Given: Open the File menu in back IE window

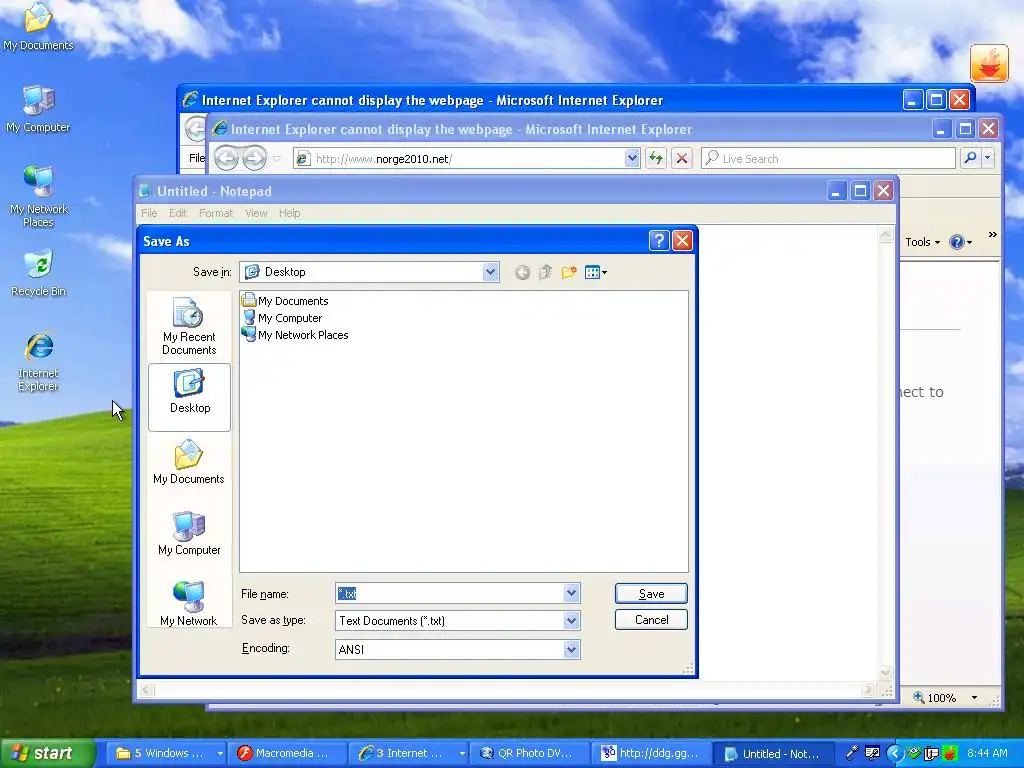Looking at the screenshot, I should coord(196,158).
